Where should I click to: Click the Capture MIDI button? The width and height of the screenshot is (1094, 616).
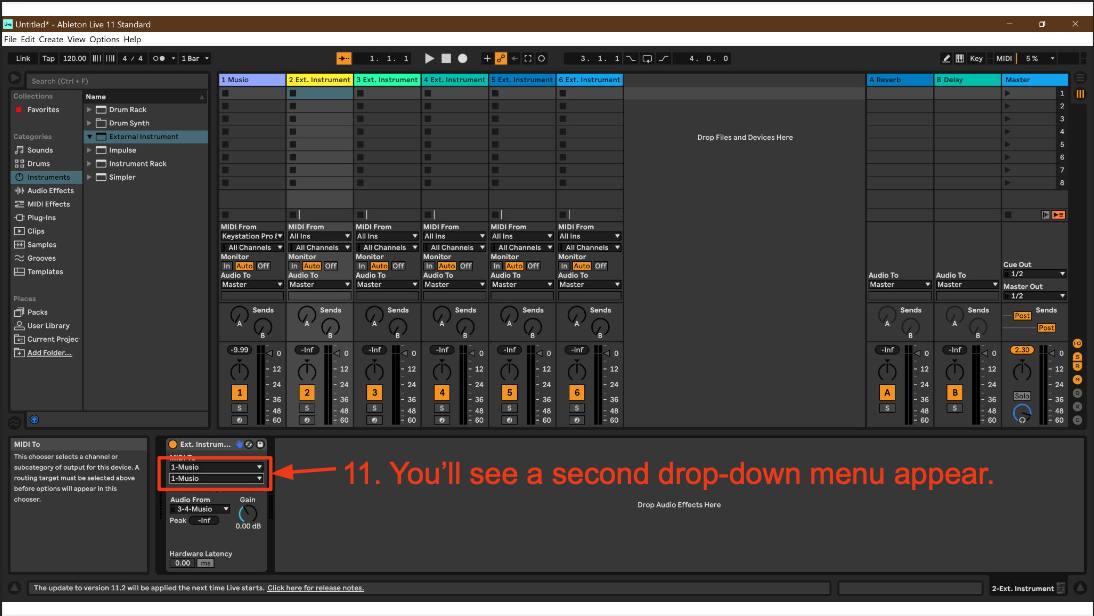coord(528,59)
